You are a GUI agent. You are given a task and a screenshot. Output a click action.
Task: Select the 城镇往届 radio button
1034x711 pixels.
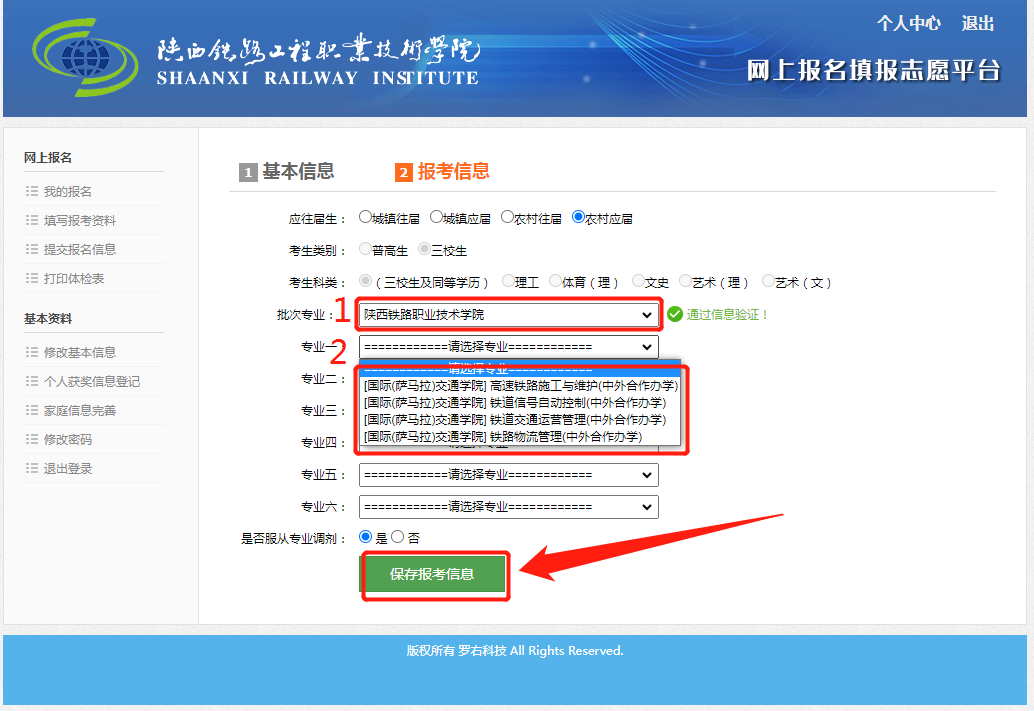(365, 217)
